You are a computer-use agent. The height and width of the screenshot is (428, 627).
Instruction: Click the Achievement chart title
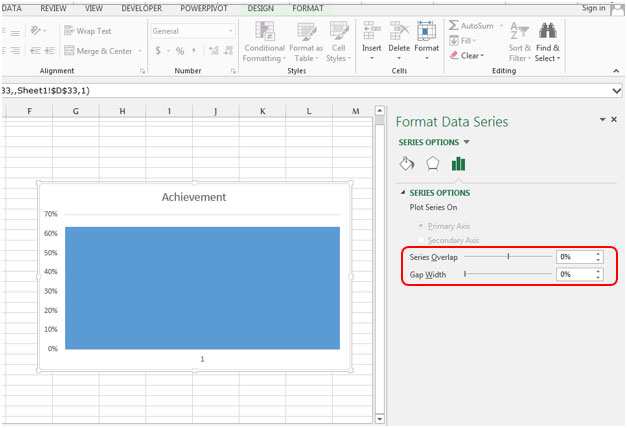click(194, 197)
